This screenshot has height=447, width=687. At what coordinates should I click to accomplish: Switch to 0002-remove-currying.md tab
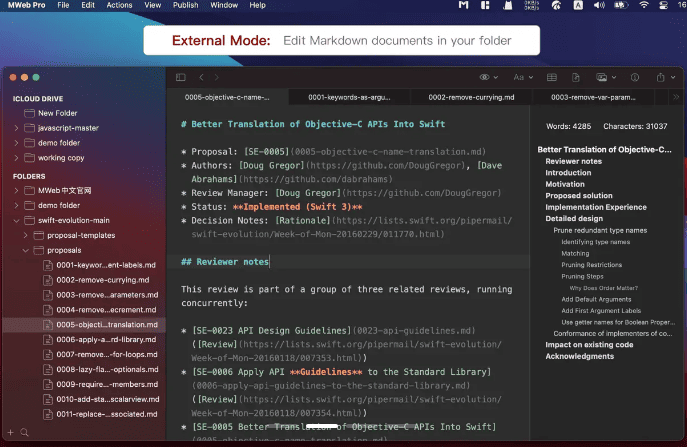click(471, 97)
